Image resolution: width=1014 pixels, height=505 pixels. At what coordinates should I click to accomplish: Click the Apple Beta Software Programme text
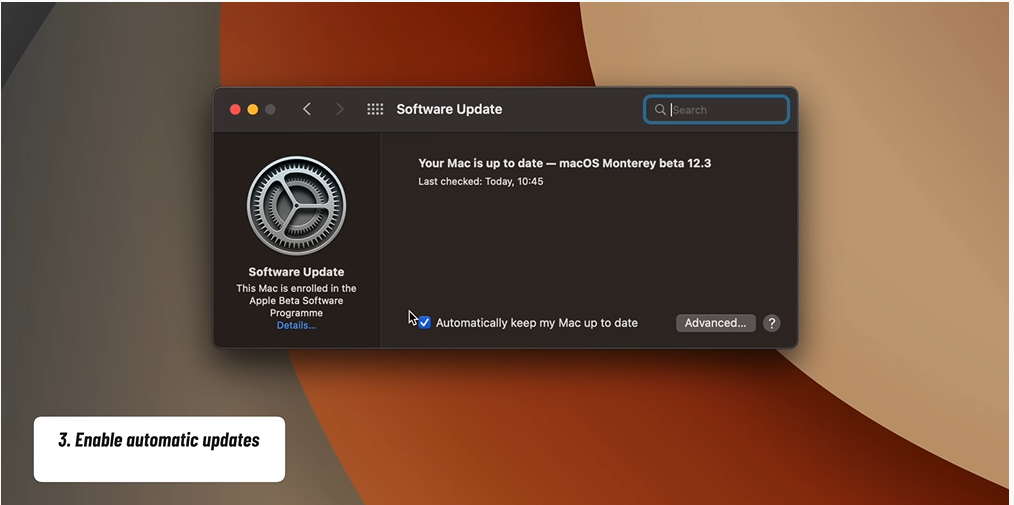[x=296, y=301]
